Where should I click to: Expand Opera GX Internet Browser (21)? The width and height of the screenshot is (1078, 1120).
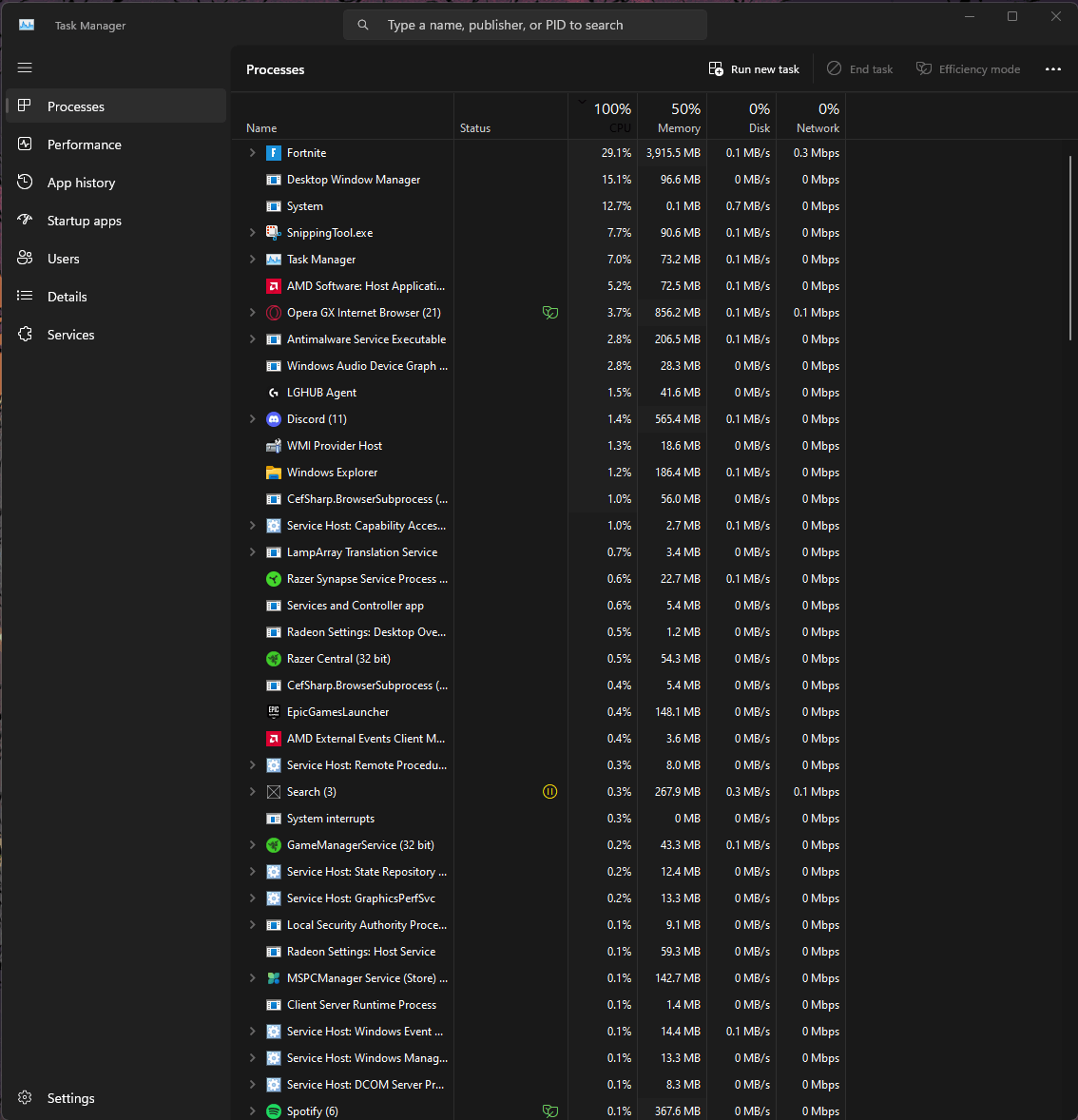(252, 313)
